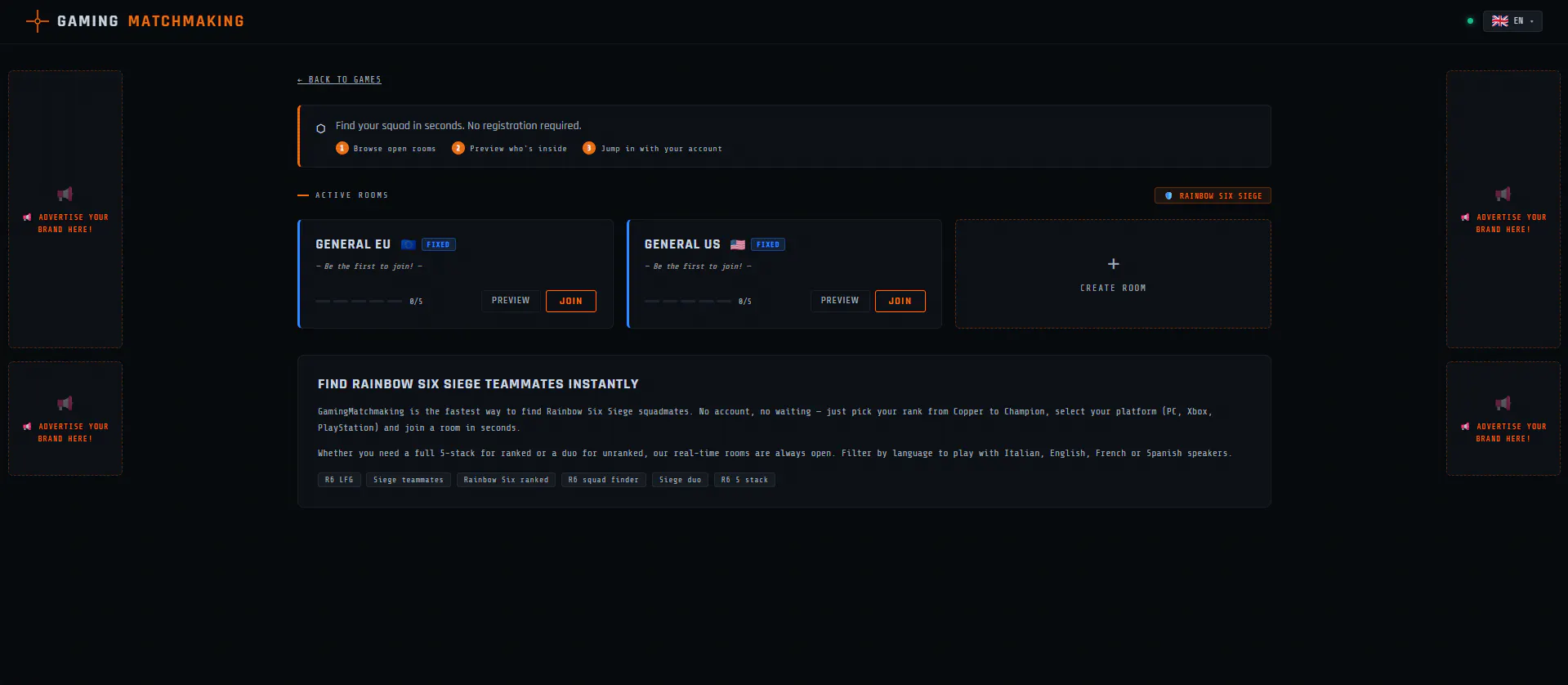Open the EN language dropdown
The image size is (1568, 685).
pyautogui.click(x=1512, y=21)
